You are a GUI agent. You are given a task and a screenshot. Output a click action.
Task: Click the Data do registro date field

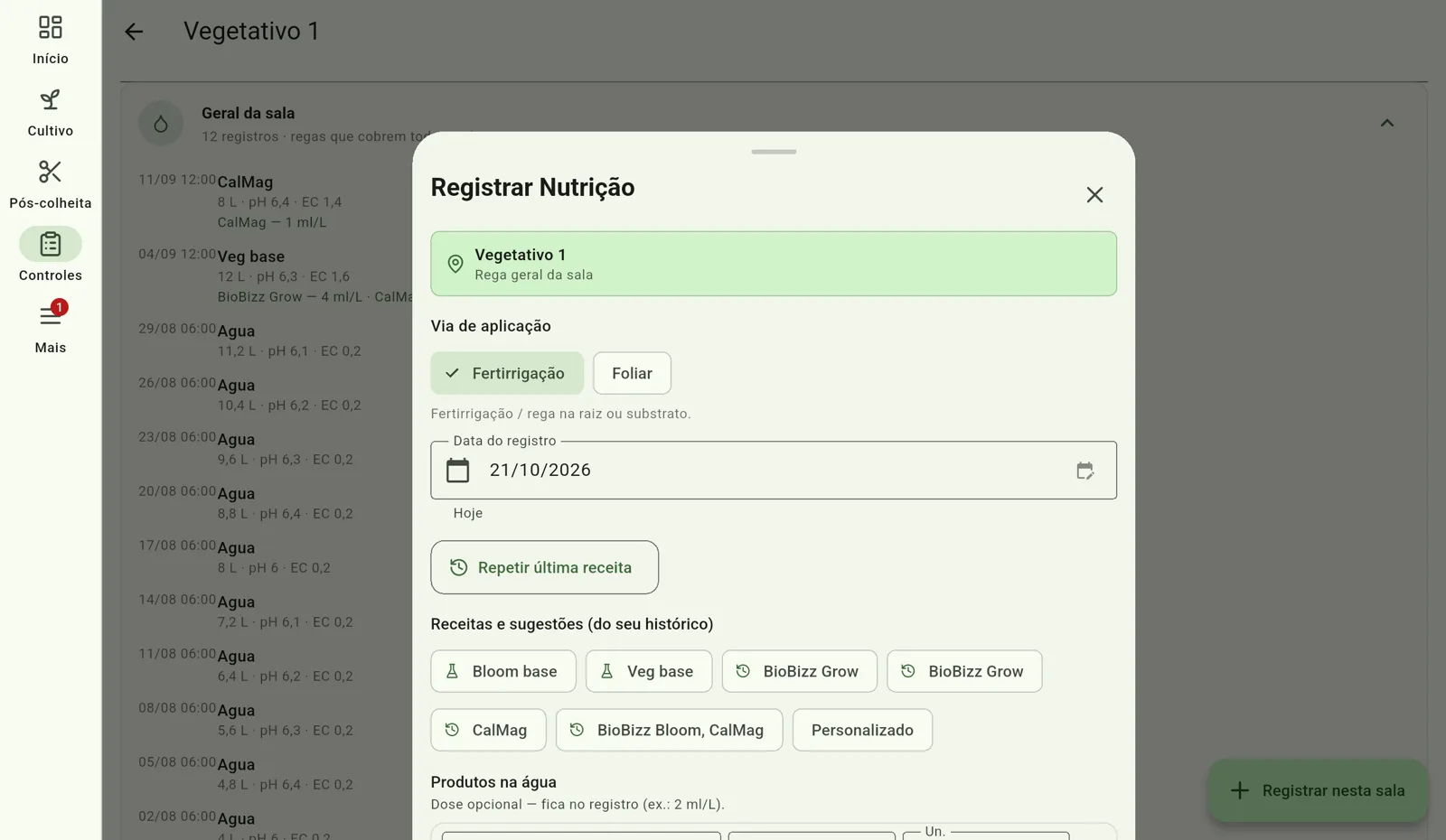pyautogui.click(x=774, y=471)
